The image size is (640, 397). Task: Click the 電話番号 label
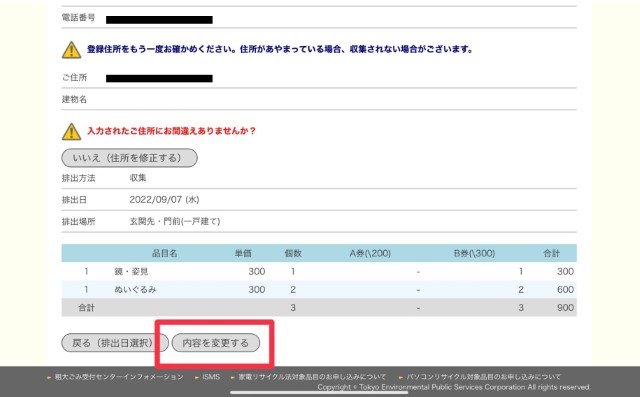pyautogui.click(x=78, y=18)
